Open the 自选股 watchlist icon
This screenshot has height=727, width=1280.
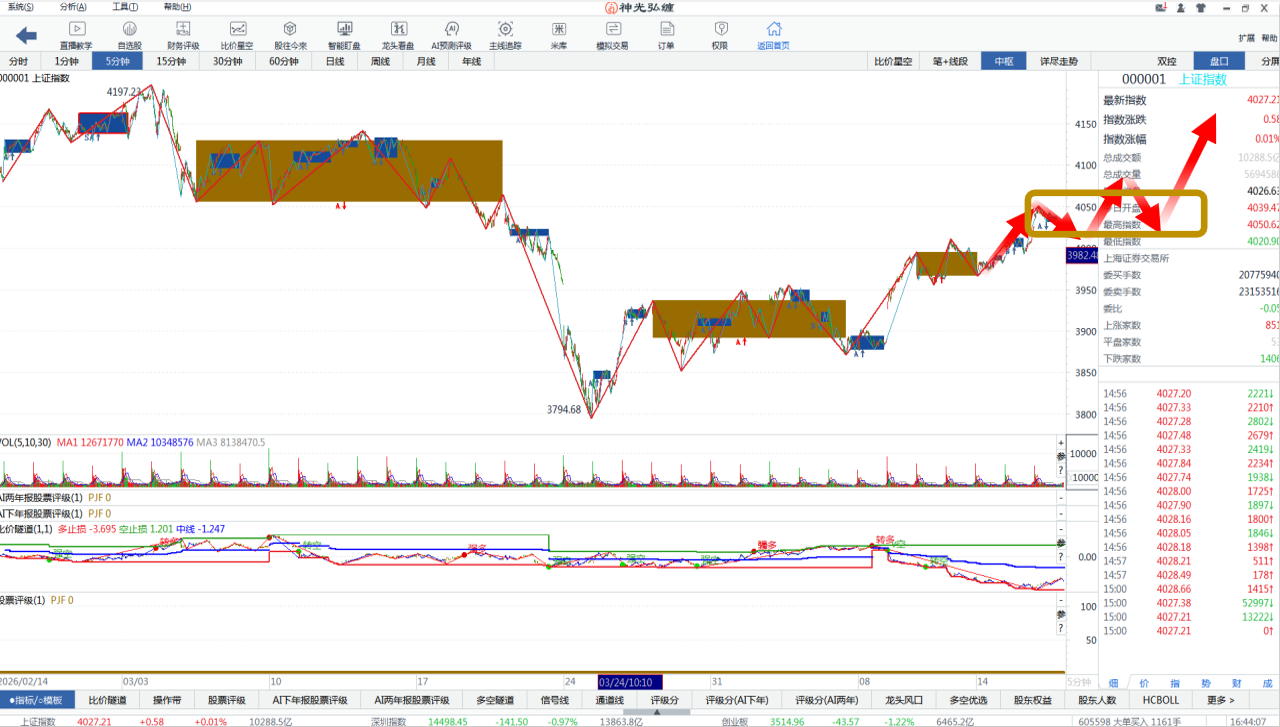130,35
